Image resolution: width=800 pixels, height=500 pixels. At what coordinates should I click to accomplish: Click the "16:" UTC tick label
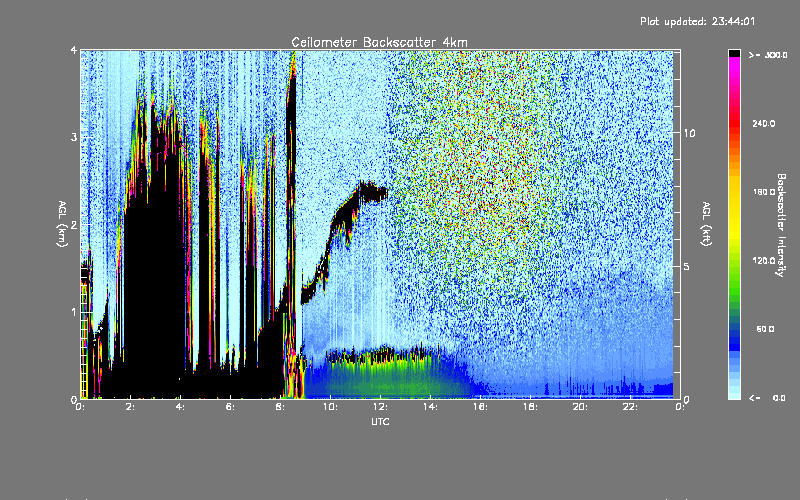coord(480,407)
